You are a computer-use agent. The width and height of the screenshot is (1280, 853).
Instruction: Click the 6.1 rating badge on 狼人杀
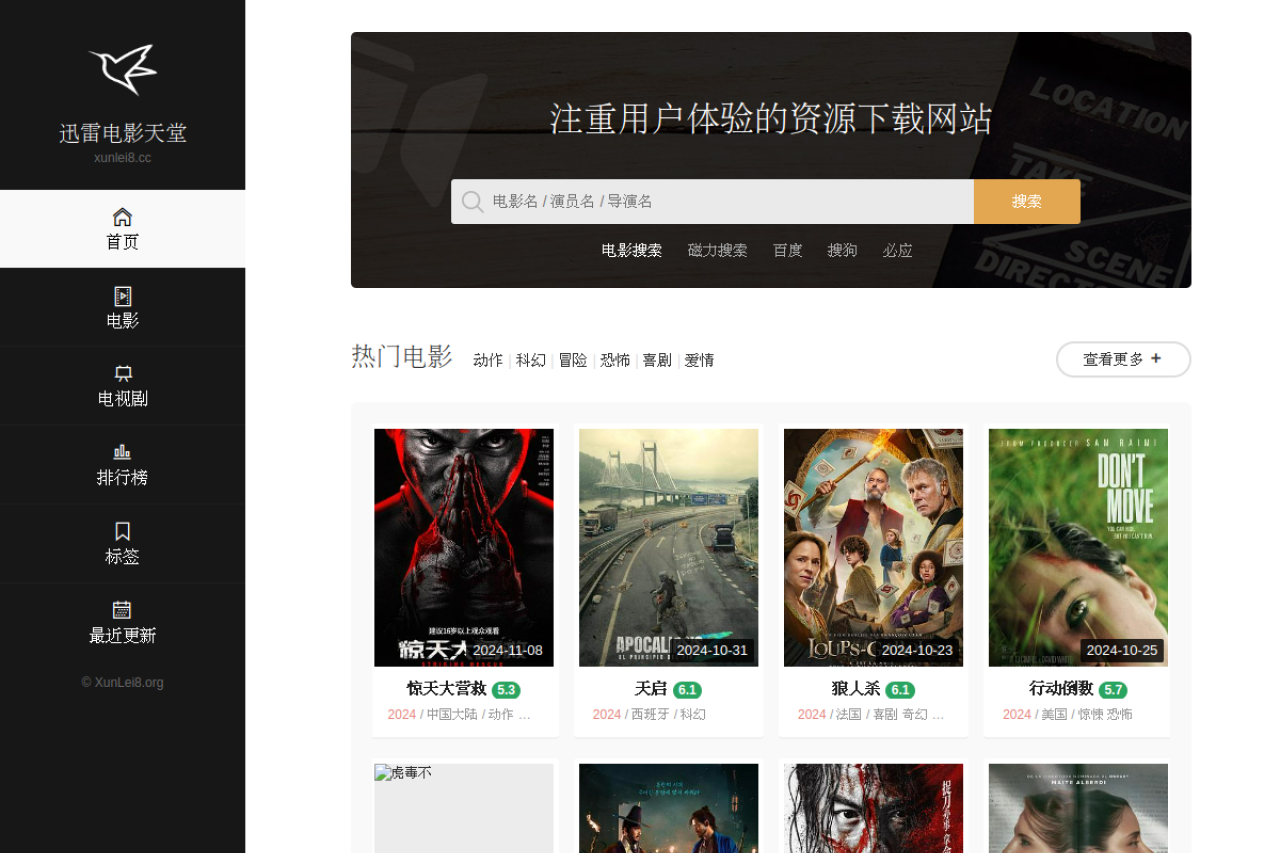pyautogui.click(x=900, y=690)
